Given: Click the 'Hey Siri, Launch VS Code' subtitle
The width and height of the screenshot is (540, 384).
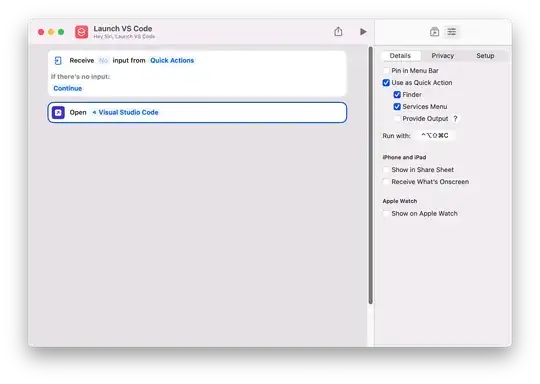Looking at the screenshot, I should point(124,37).
